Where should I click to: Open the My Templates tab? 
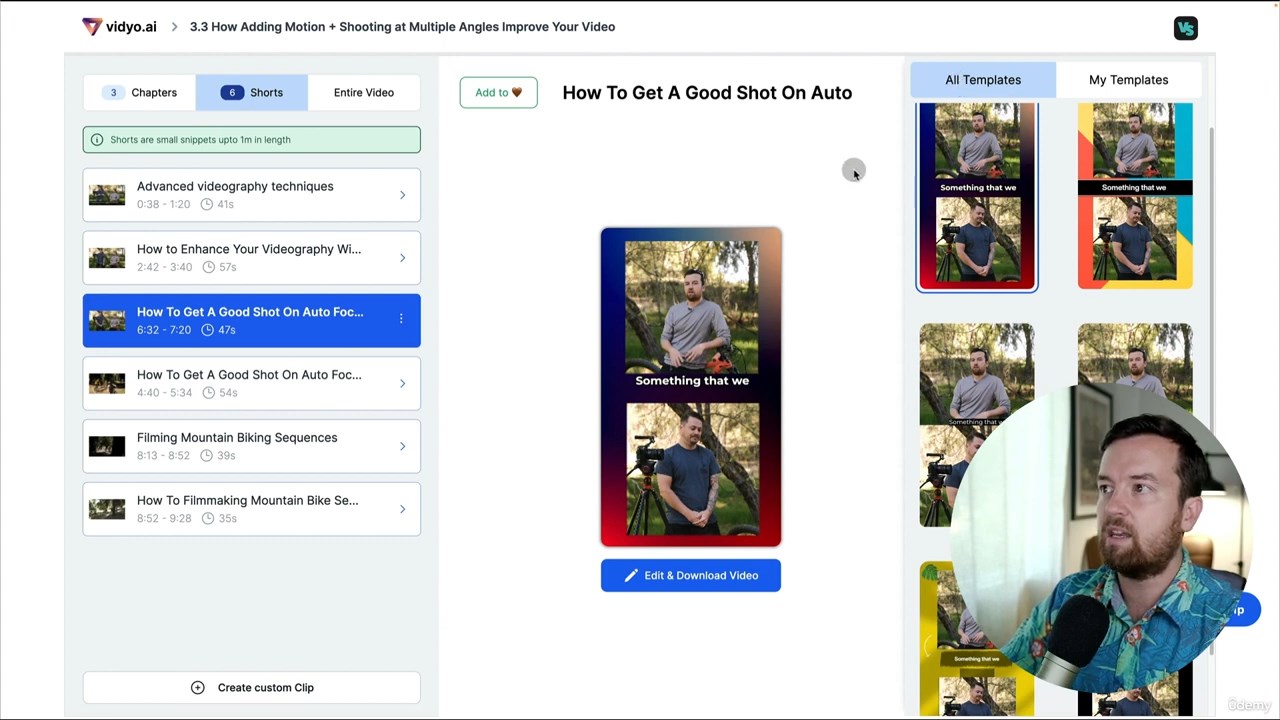point(1128,80)
